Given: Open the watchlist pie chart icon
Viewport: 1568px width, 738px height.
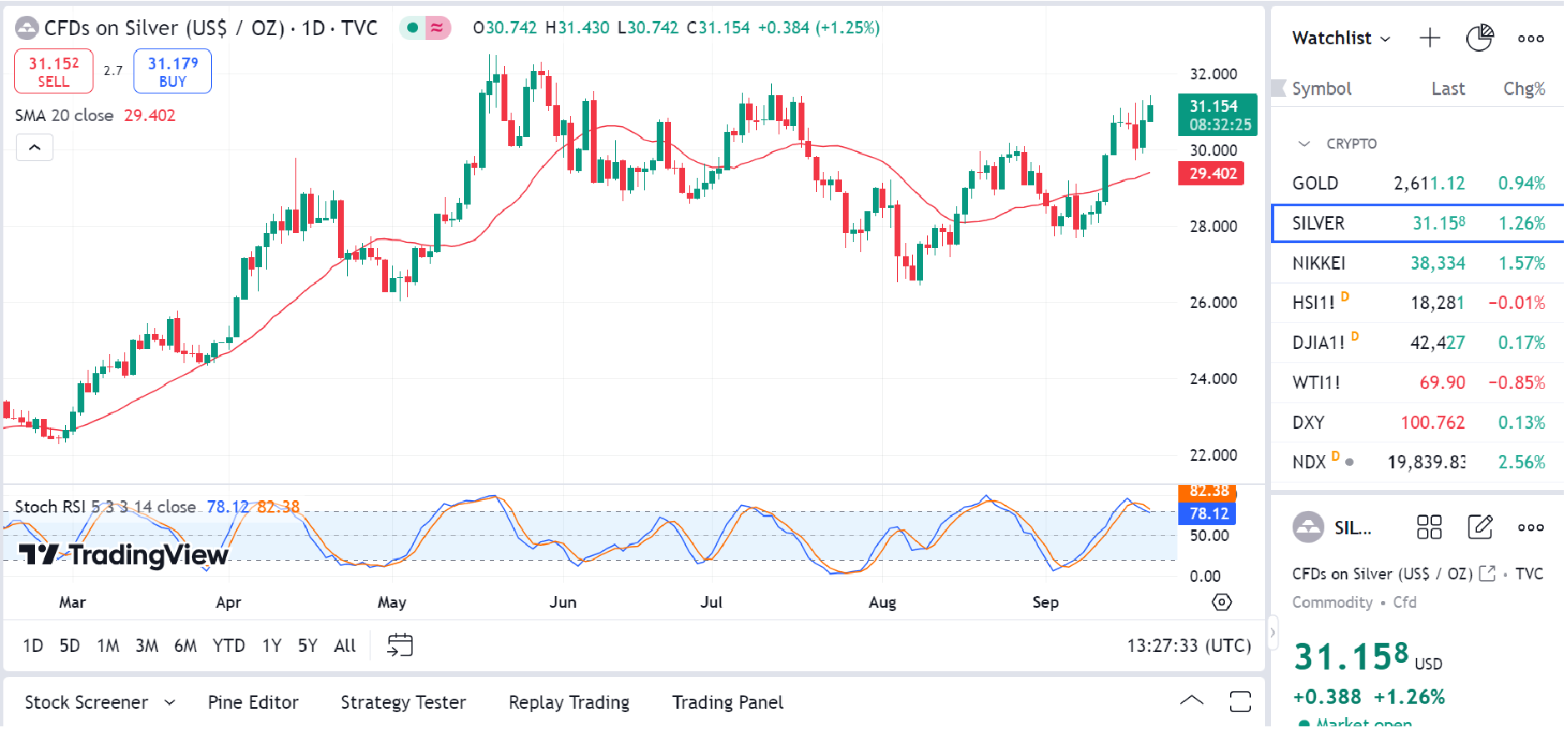Looking at the screenshot, I should (1479, 38).
